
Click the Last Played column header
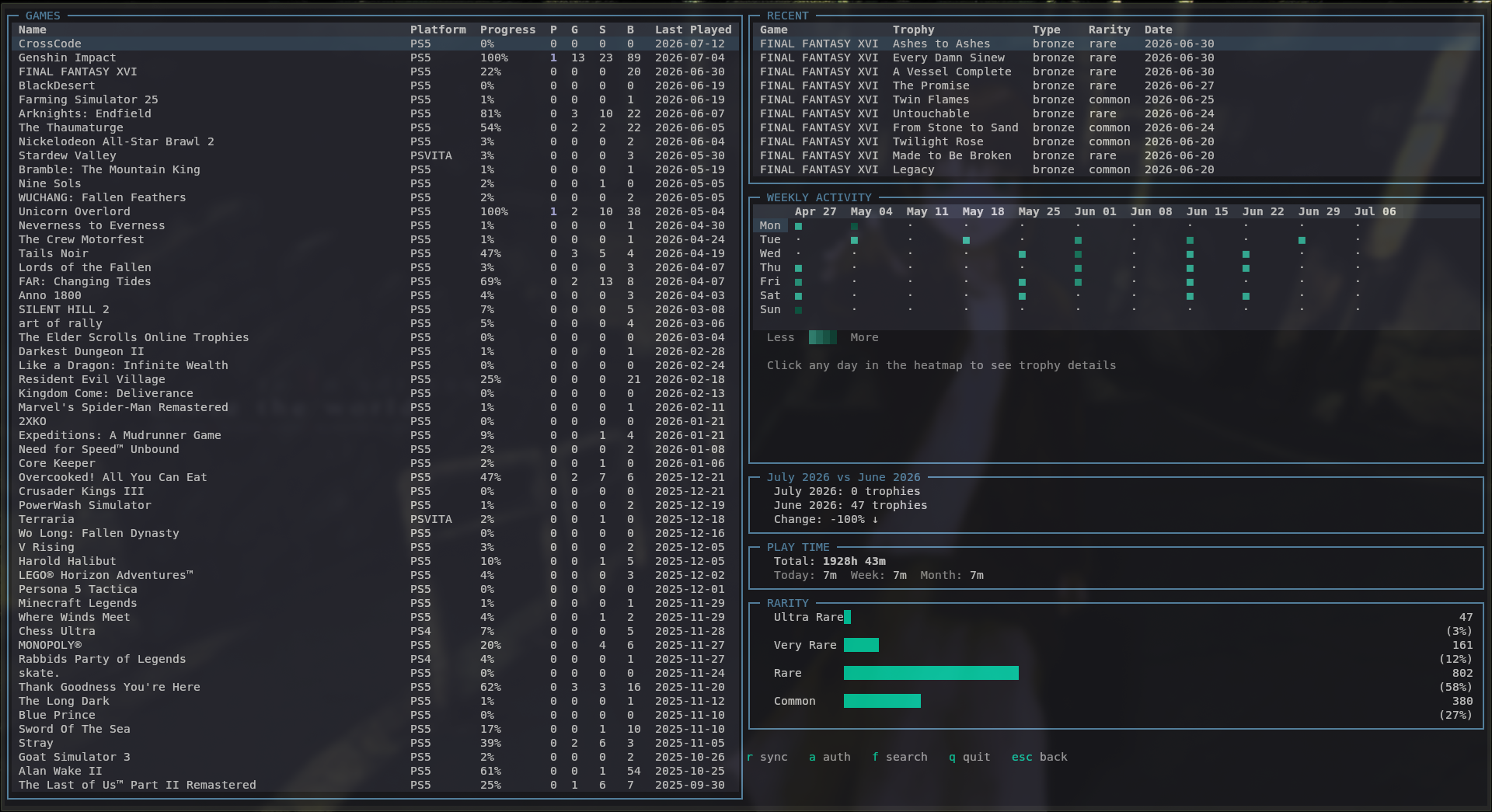tap(693, 30)
